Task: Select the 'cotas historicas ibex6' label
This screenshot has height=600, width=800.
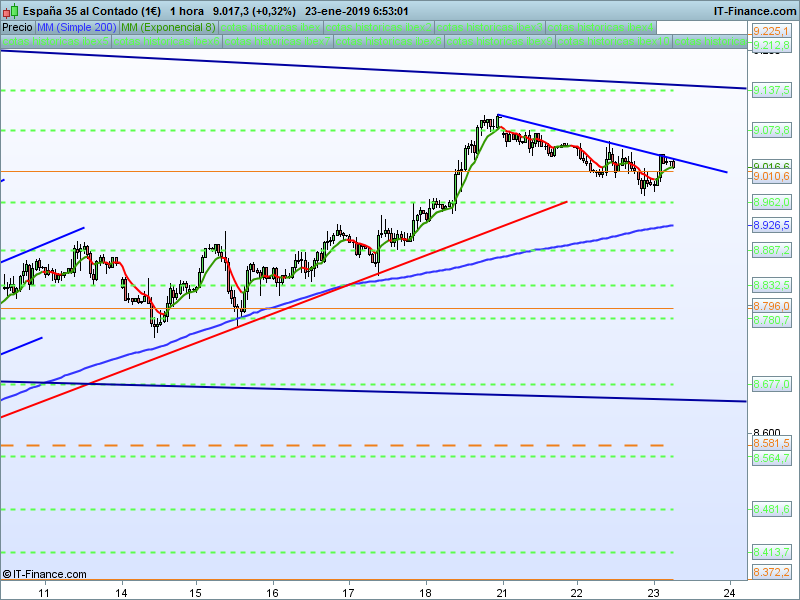Action: coord(167,41)
